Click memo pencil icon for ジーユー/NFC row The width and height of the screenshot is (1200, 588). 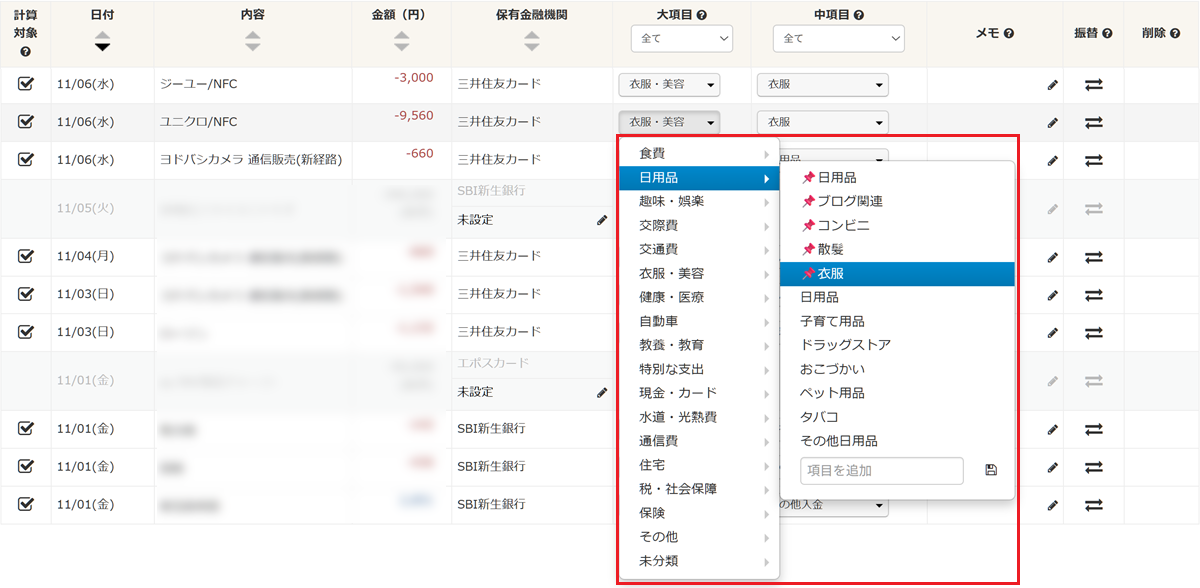click(x=1052, y=85)
